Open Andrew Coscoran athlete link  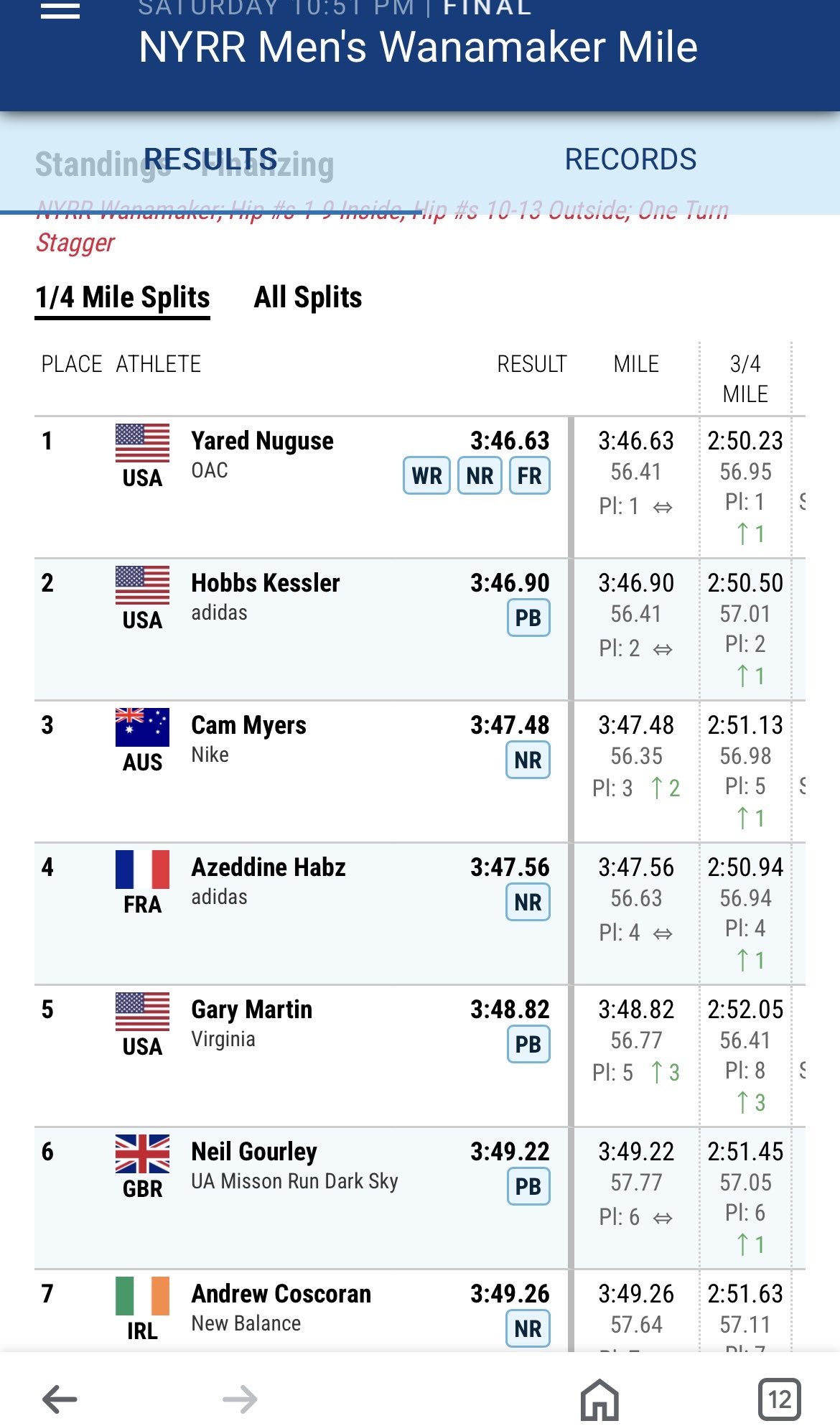click(x=281, y=1293)
